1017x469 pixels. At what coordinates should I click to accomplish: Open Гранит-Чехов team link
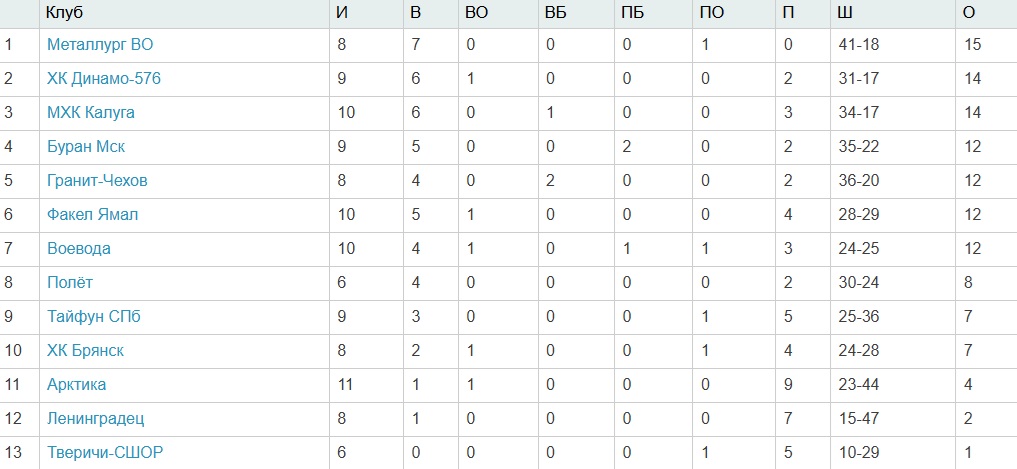pyautogui.click(x=97, y=181)
